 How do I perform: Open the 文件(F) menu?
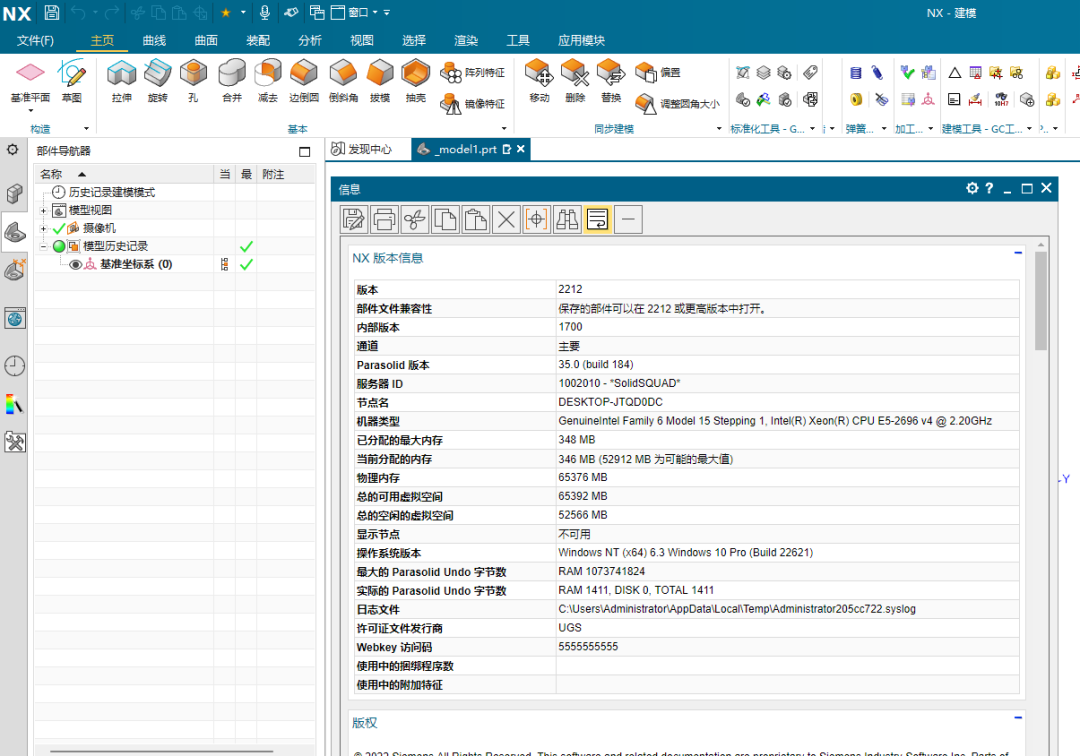pos(35,41)
